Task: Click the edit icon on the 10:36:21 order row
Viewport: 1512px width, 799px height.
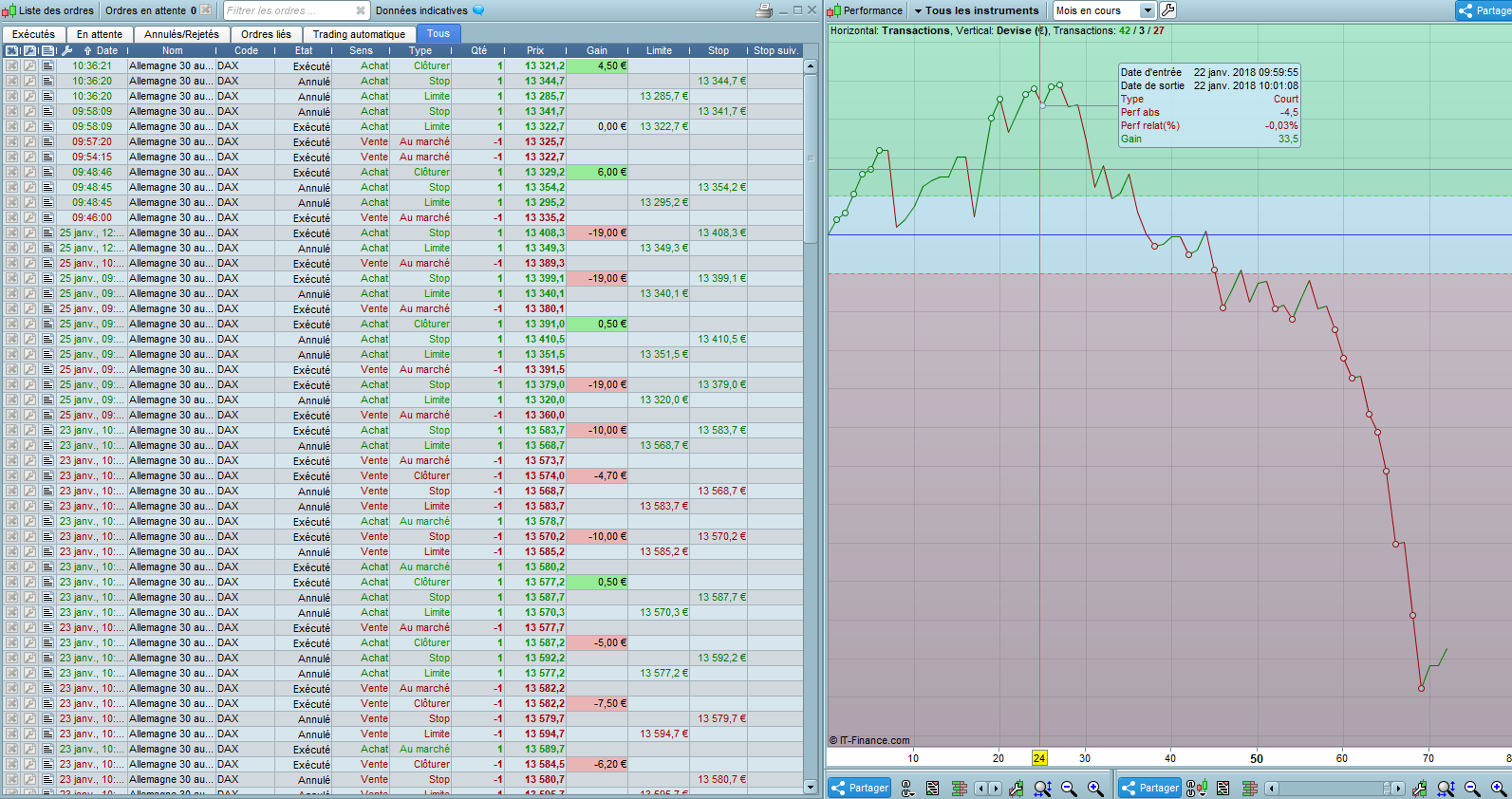Action: point(30,66)
